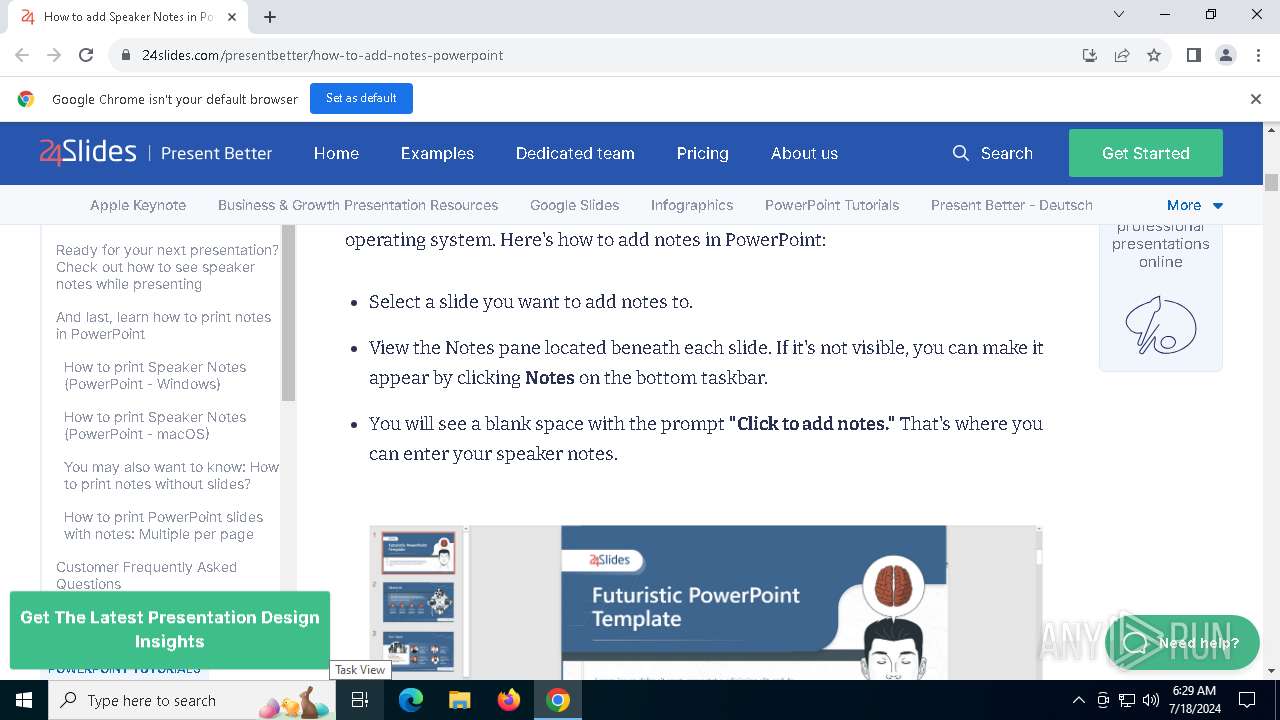Click the Present Better site title
Screen dimensions: 1280x720
pyautogui.click(x=216, y=153)
